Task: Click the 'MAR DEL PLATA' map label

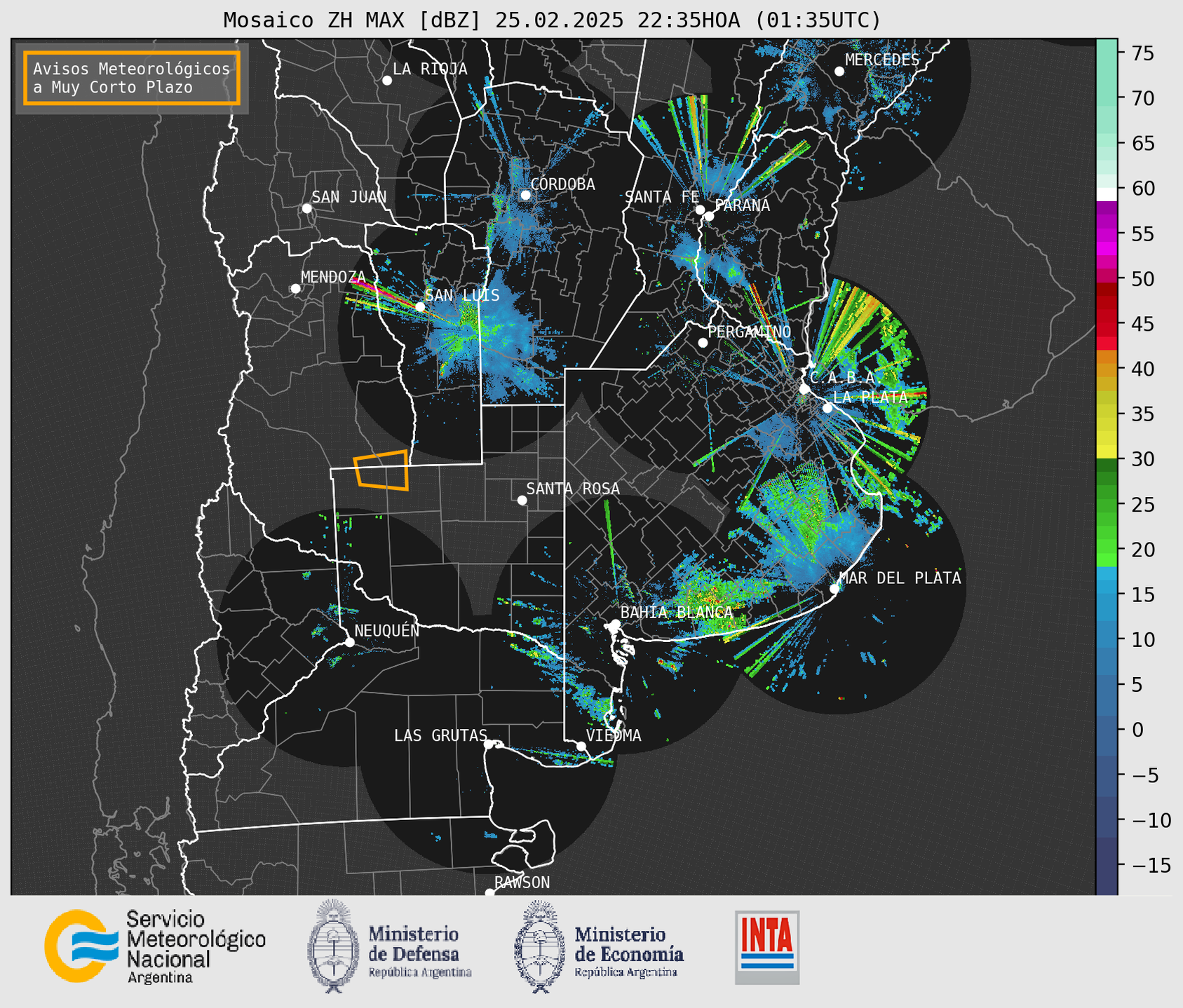Action: click(x=900, y=578)
